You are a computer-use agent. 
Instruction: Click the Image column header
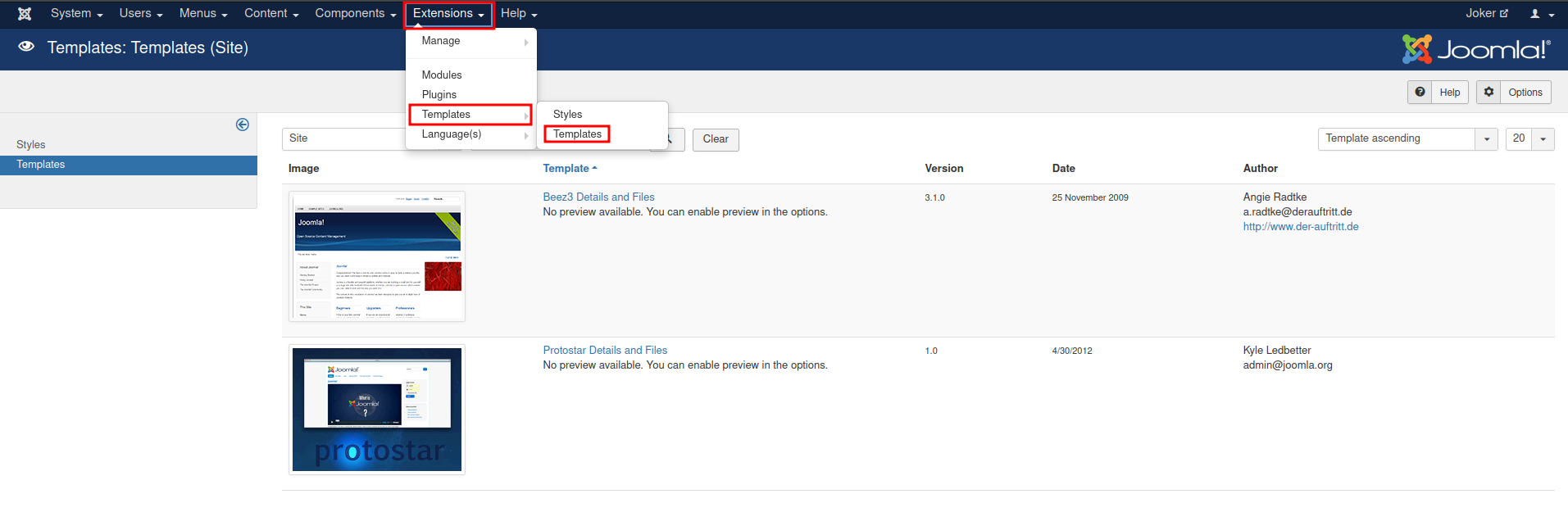303,169
